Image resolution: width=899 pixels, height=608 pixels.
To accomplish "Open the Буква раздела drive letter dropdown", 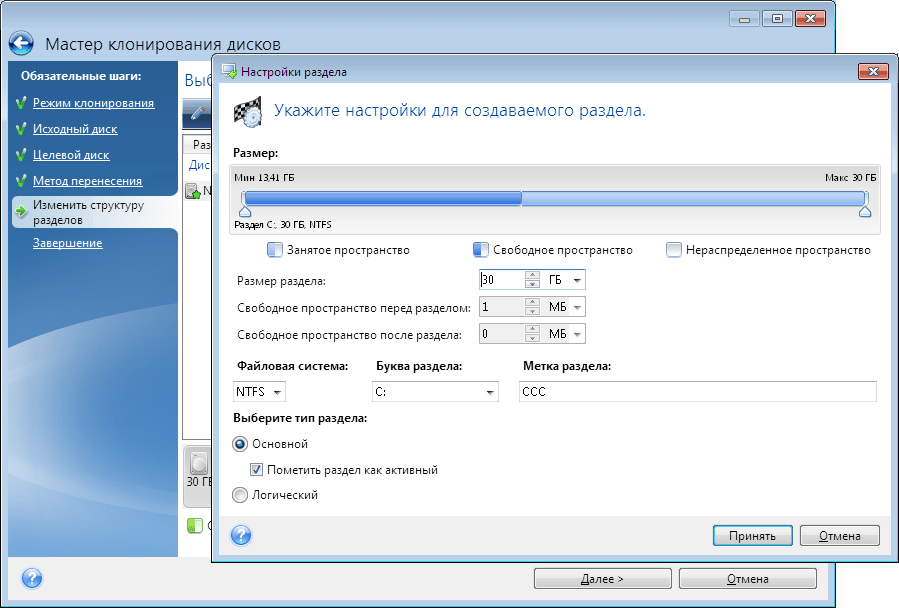I will click(x=490, y=392).
